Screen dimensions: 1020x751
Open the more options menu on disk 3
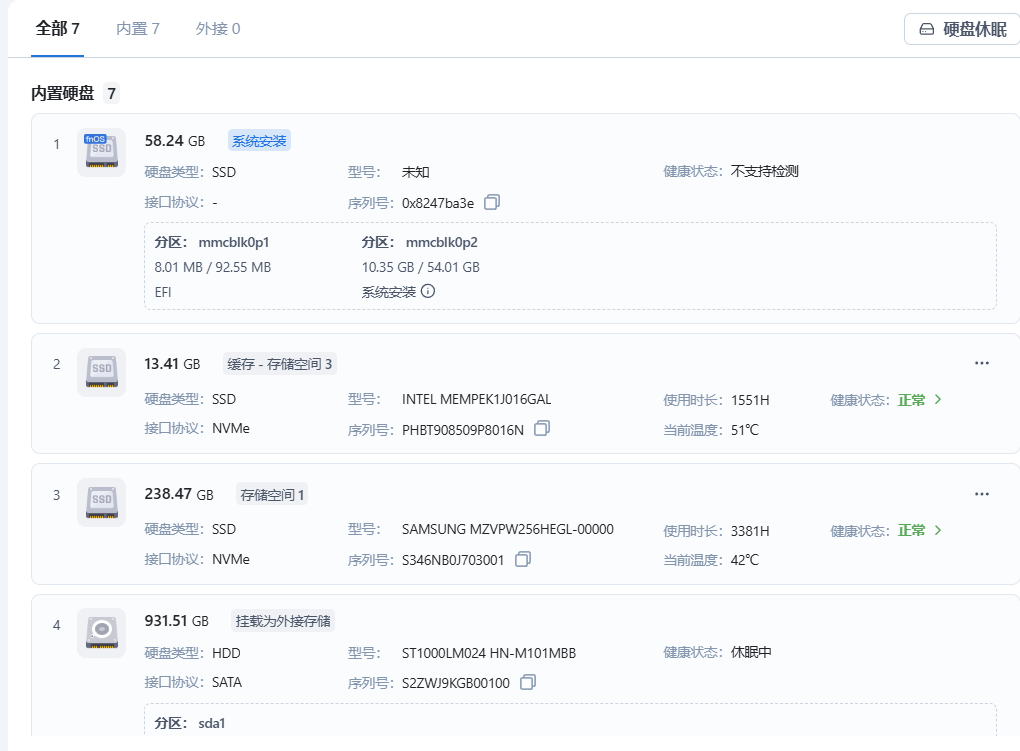pyautogui.click(x=981, y=493)
